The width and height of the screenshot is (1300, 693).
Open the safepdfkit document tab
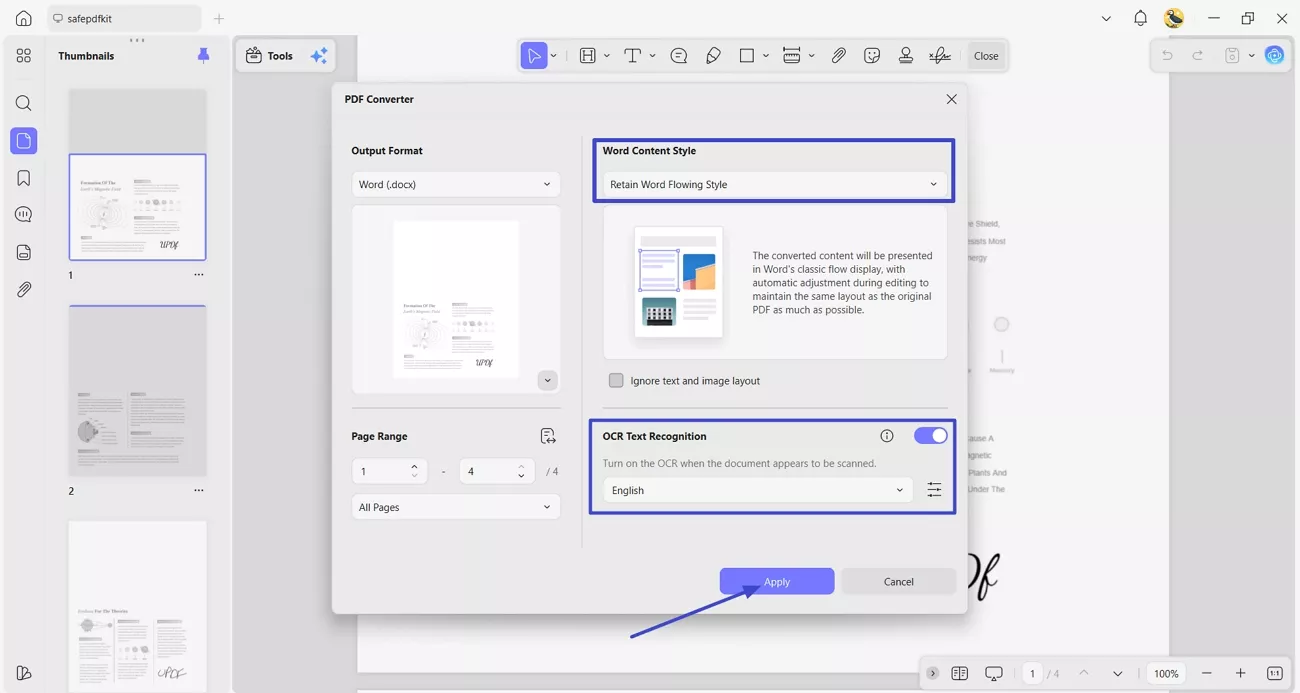(123, 18)
